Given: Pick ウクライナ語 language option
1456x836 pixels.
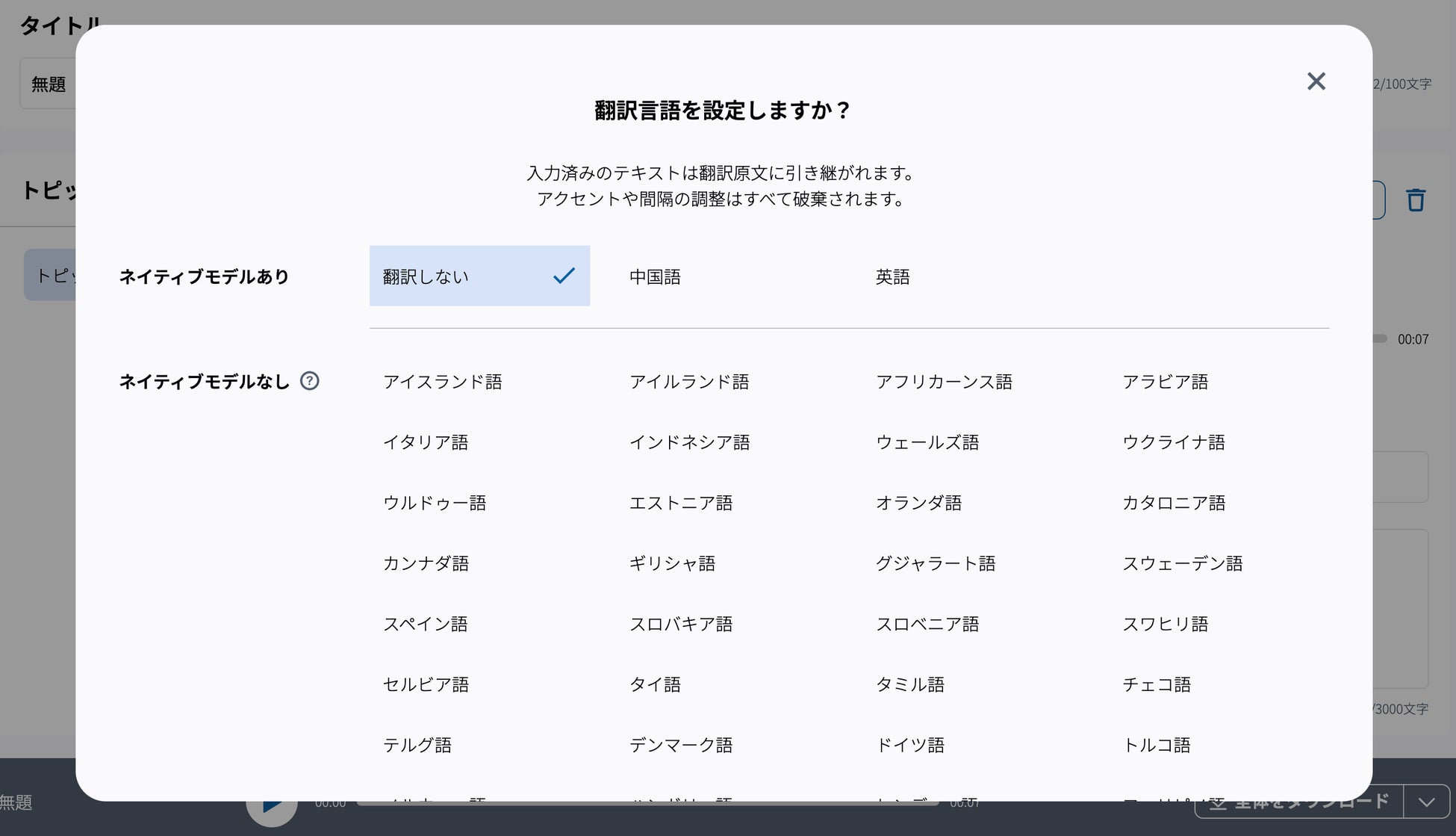Looking at the screenshot, I should pyautogui.click(x=1173, y=442).
